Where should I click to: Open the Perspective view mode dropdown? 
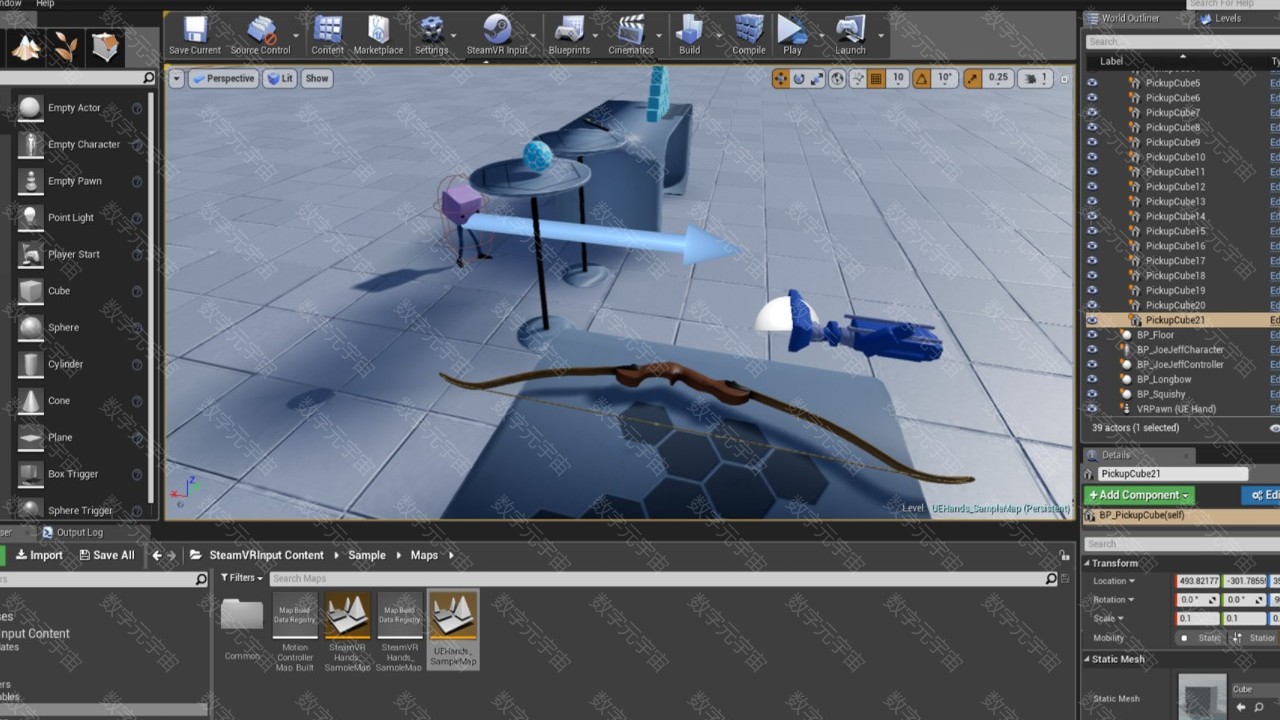pyautogui.click(x=223, y=78)
